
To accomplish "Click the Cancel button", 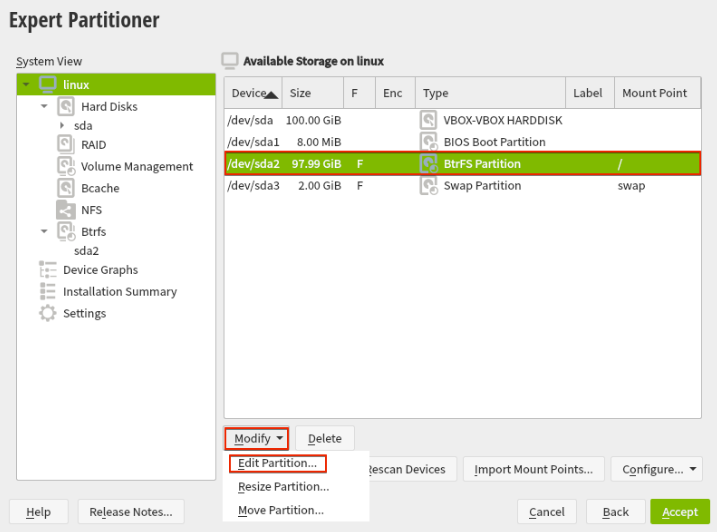I will (x=547, y=511).
